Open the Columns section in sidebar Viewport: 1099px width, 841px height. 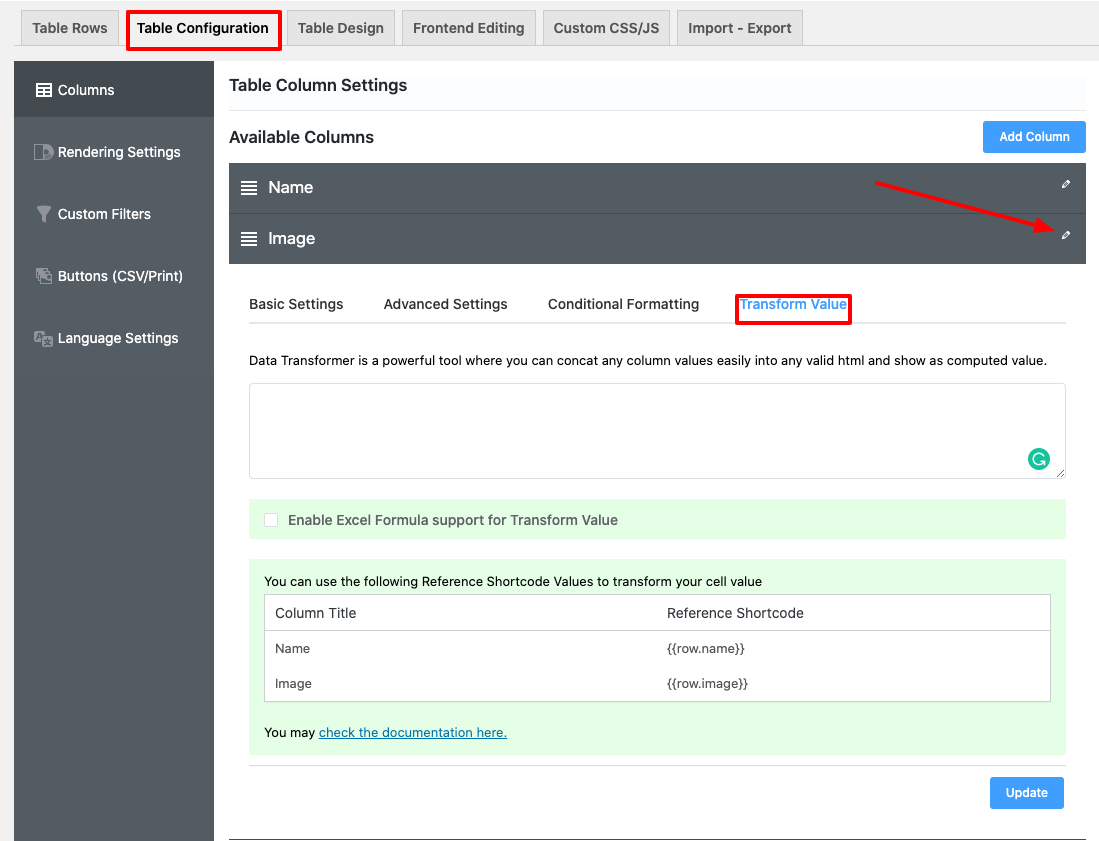85,89
